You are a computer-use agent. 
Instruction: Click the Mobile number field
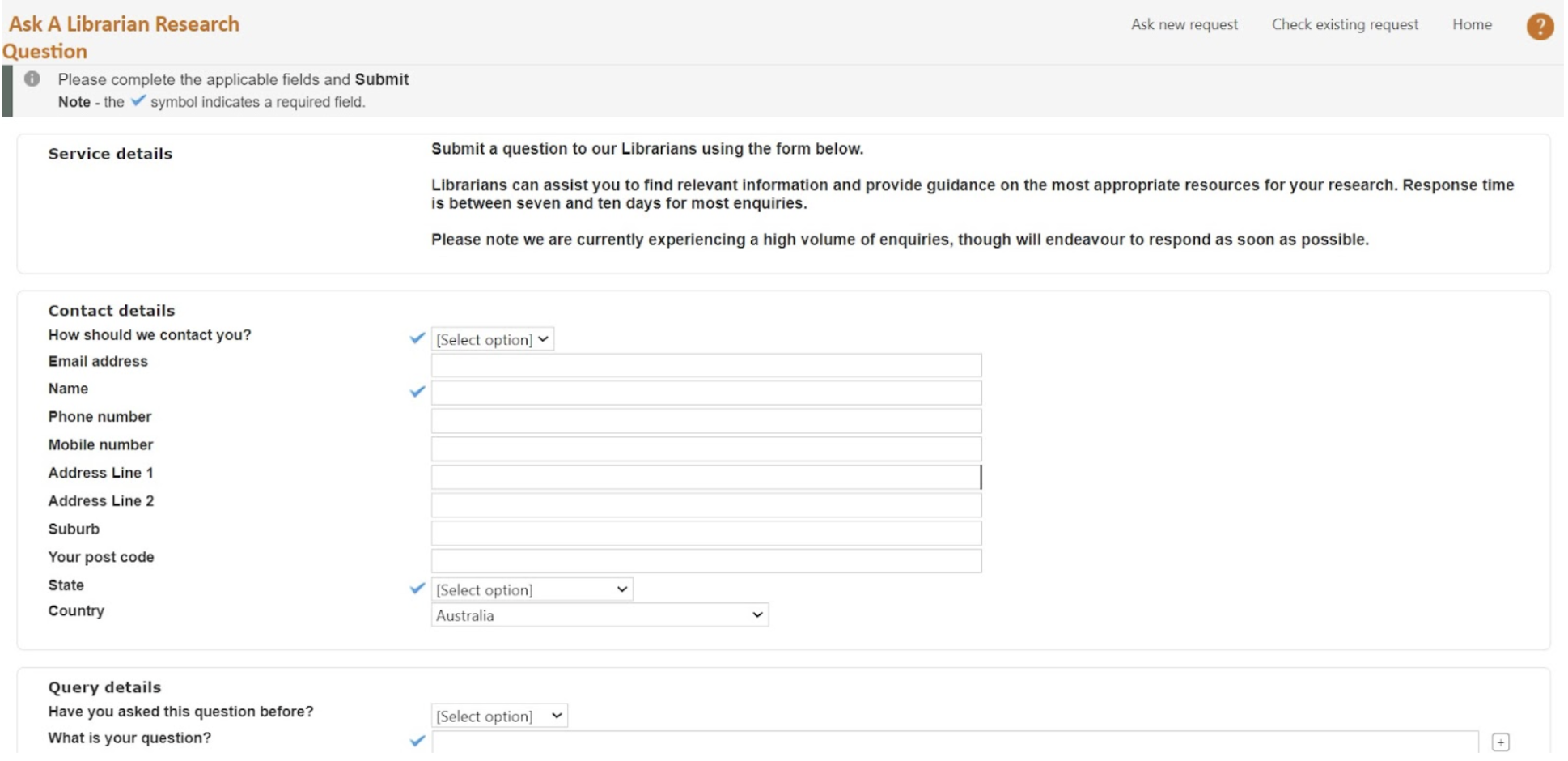(706, 449)
